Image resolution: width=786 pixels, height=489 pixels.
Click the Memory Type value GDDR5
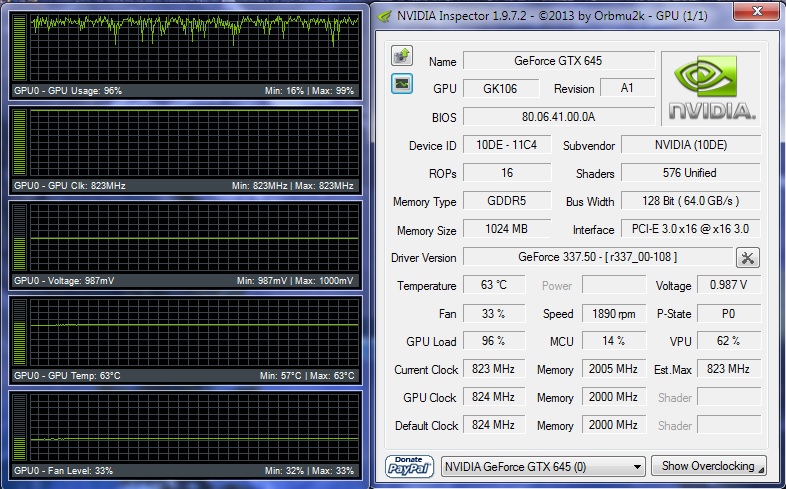pos(507,201)
